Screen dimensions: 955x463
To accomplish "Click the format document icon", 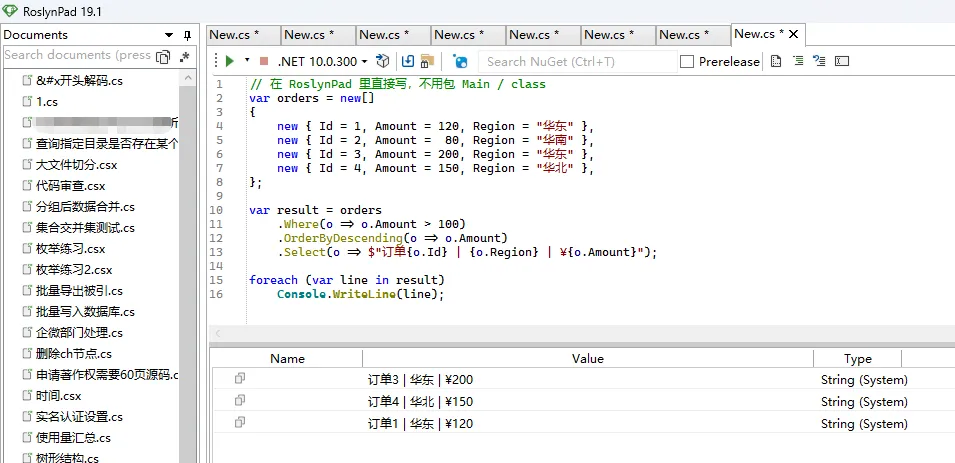I will [x=776, y=61].
